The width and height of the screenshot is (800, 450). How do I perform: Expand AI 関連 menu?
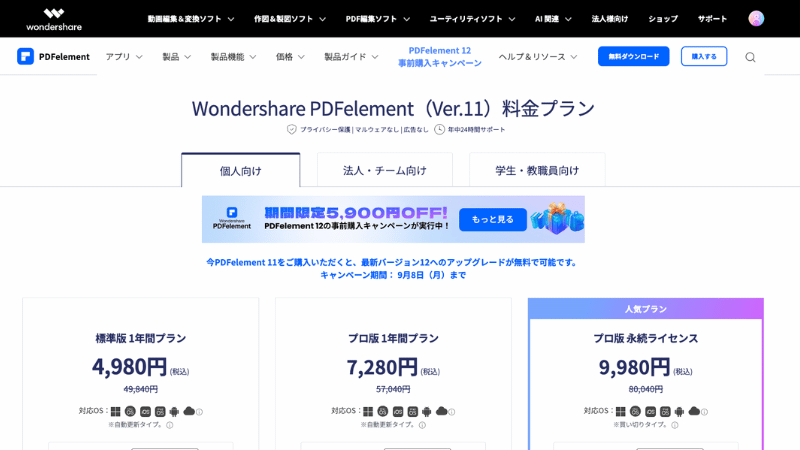tap(553, 19)
